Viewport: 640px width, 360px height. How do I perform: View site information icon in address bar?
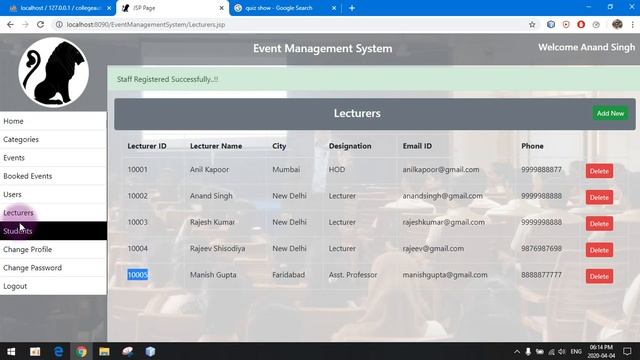[x=59, y=24]
